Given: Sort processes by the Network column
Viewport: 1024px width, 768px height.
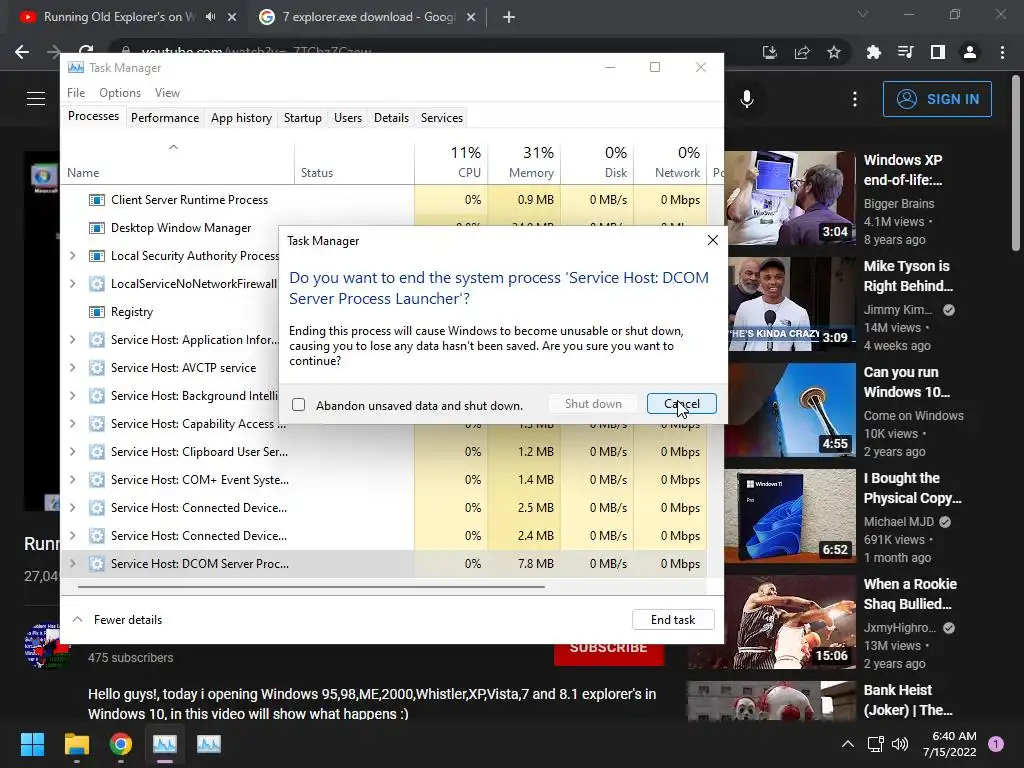Looking at the screenshot, I should click(670, 163).
